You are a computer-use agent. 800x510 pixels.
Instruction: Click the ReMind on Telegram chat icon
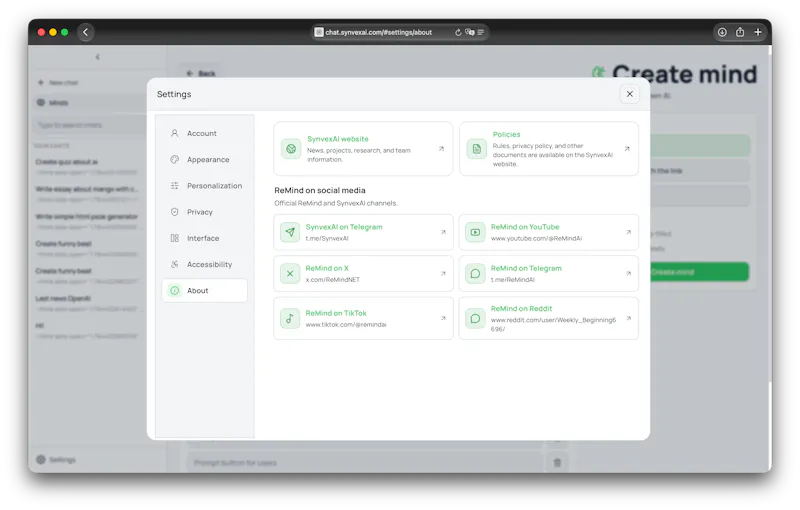point(475,273)
